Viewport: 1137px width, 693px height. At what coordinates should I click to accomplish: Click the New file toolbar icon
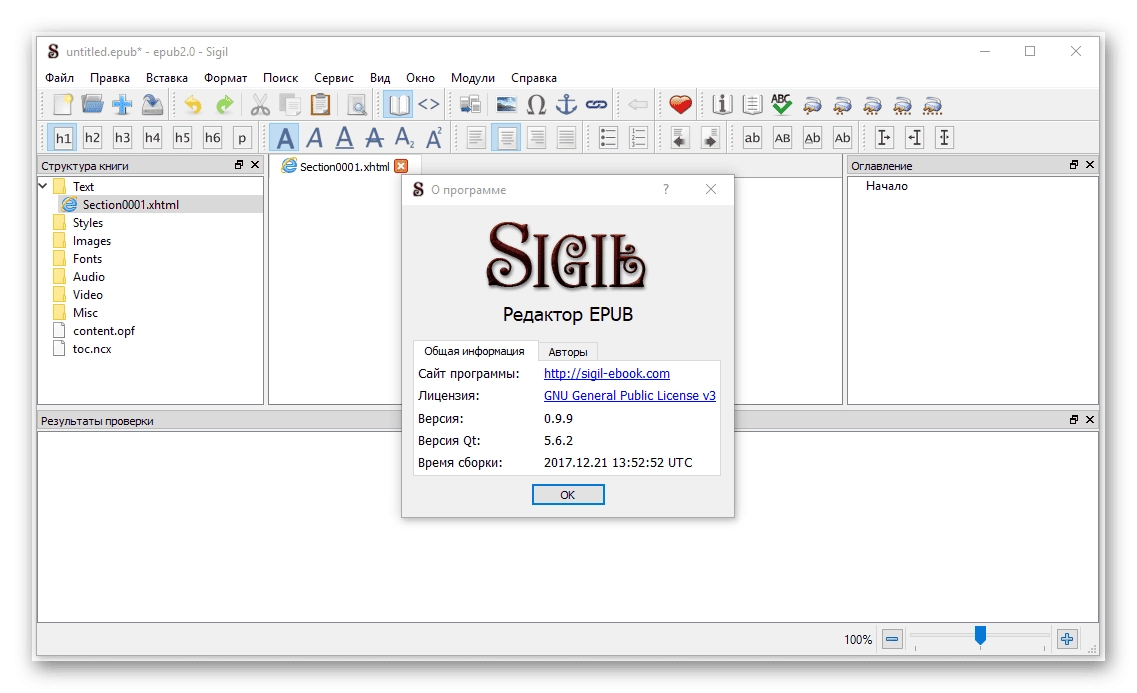[x=63, y=105]
